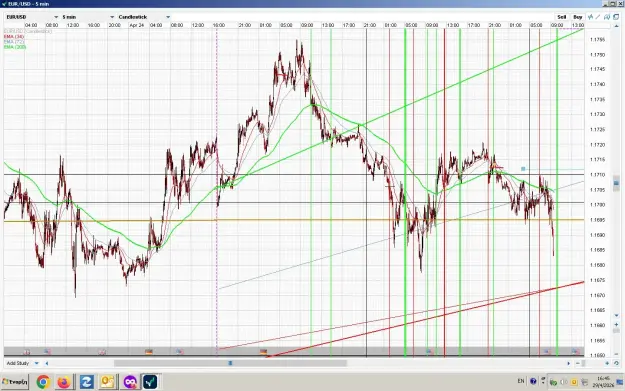The image size is (625, 391).
Task: Click the German flag event marker under the 04:00 label after Apr 24
Action: (x=149, y=352)
